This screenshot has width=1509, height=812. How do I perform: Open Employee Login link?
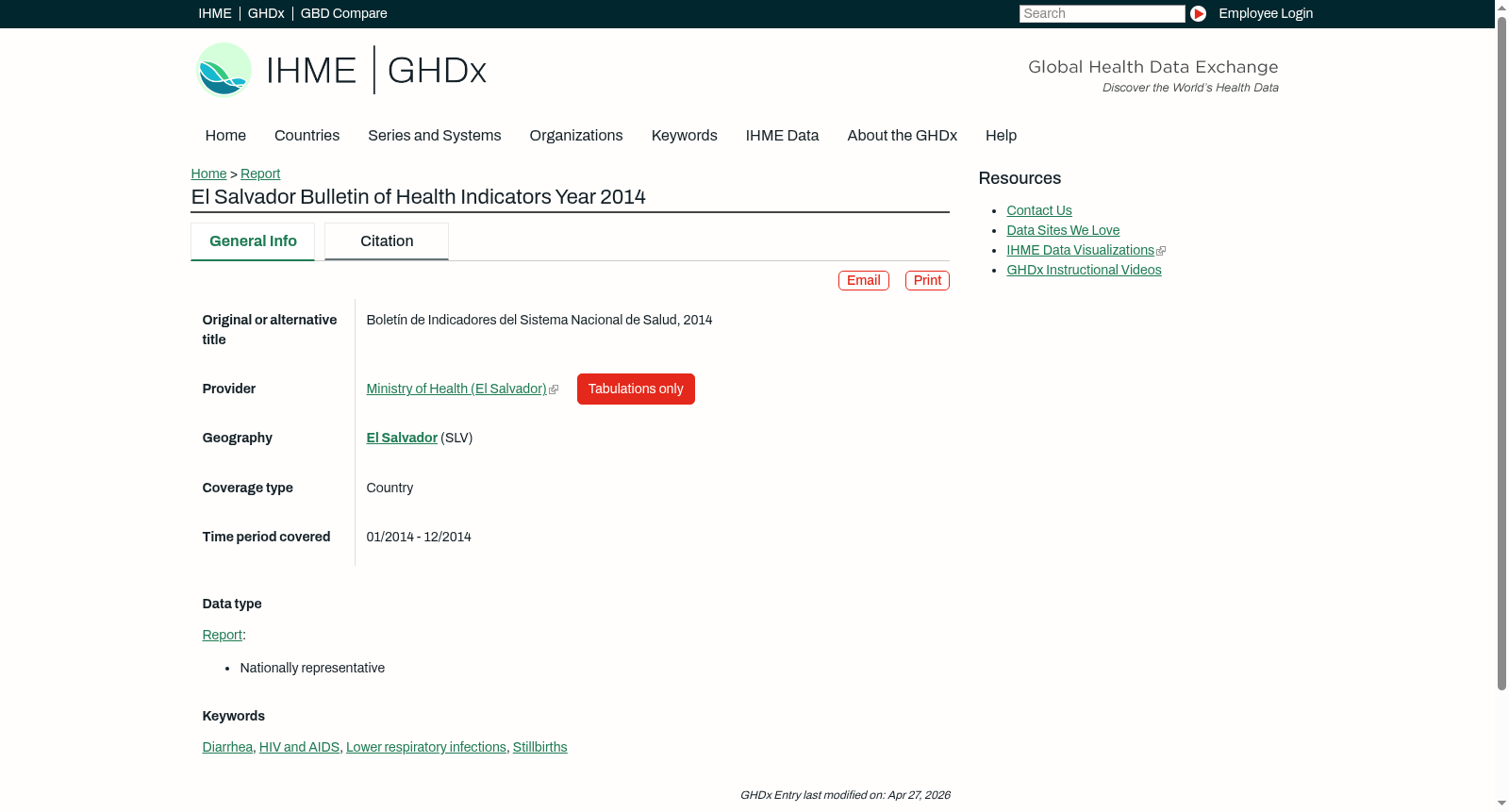click(1266, 13)
